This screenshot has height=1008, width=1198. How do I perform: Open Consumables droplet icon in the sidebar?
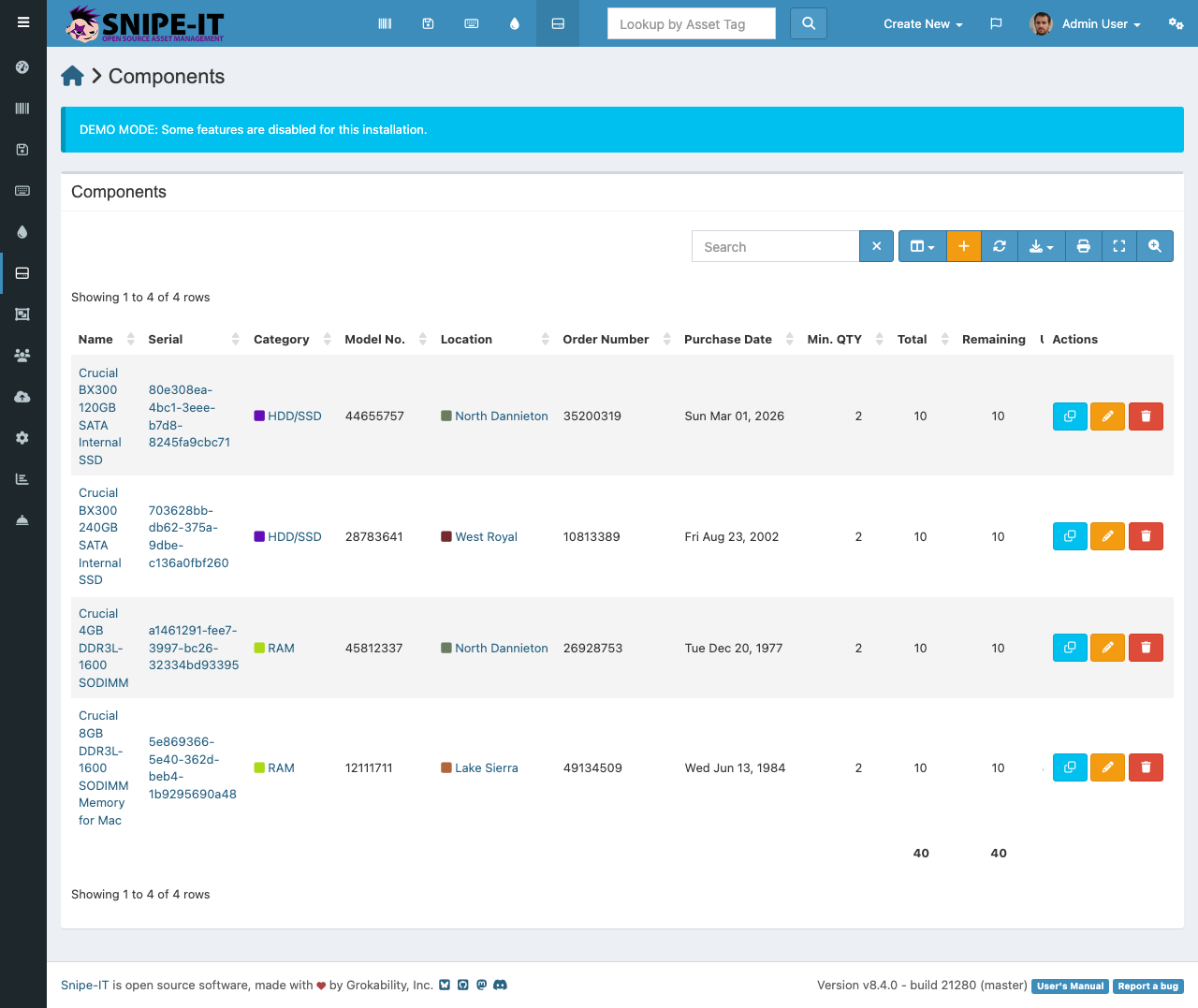tap(22, 232)
